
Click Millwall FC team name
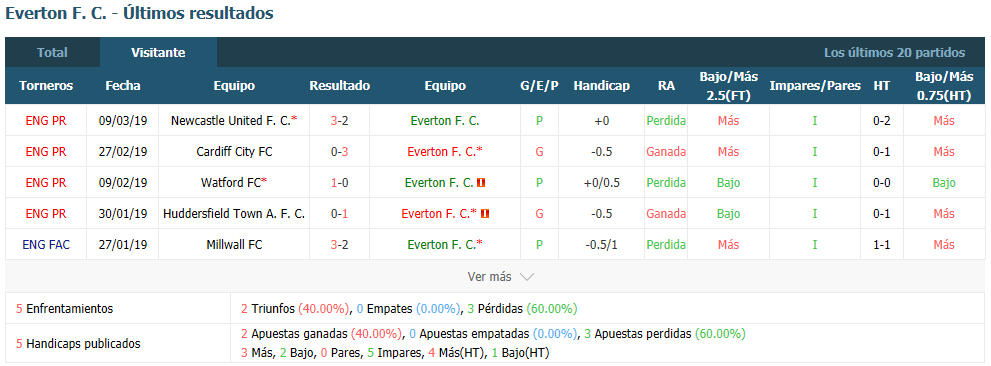[234, 245]
